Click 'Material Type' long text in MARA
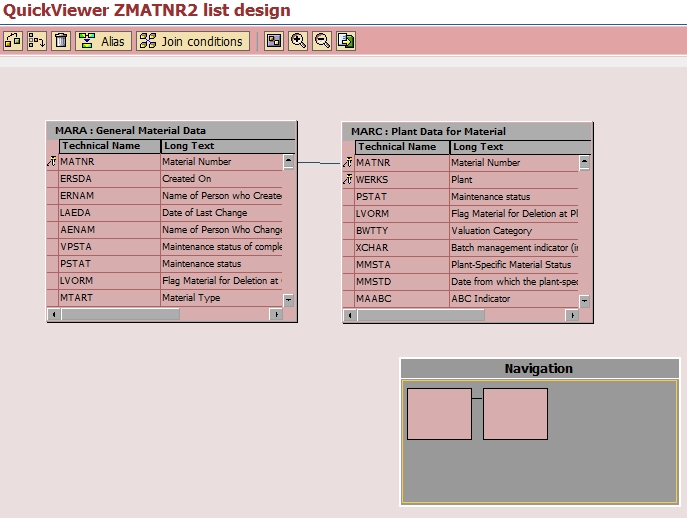 pyautogui.click(x=191, y=298)
